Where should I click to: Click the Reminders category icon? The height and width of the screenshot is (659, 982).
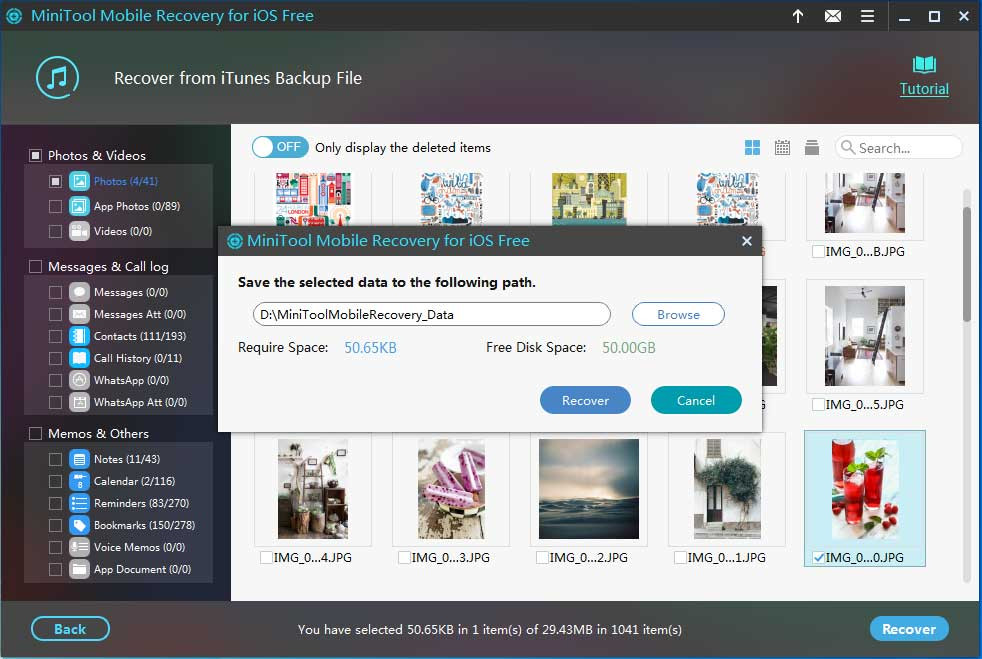tap(79, 503)
